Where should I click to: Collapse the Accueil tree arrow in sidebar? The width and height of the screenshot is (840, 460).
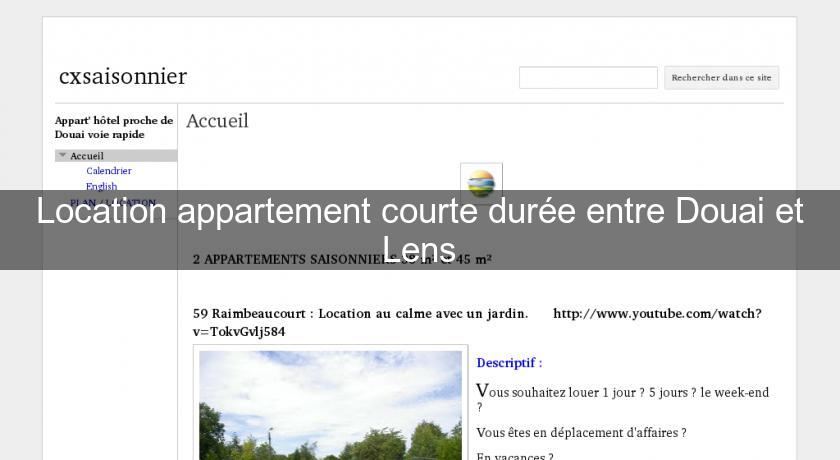click(x=63, y=155)
